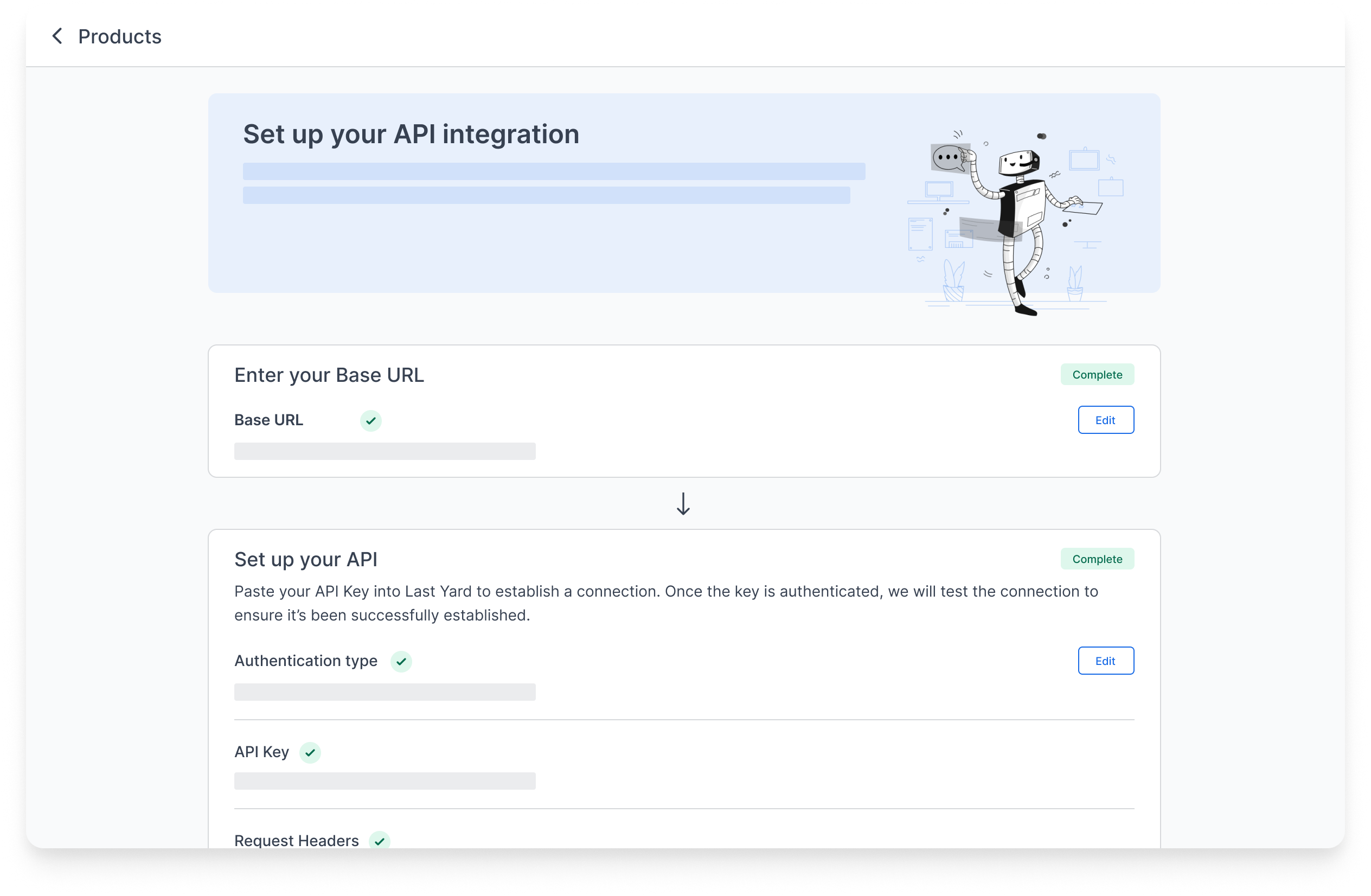Image resolution: width=1371 pixels, height=896 pixels.
Task: Click checkmark beside Request Headers
Action: [x=379, y=841]
